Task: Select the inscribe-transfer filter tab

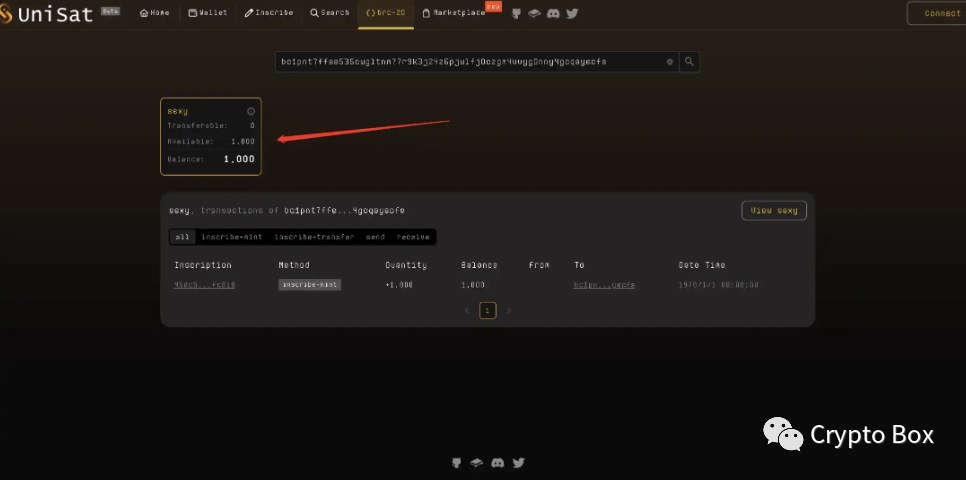Action: tap(314, 237)
